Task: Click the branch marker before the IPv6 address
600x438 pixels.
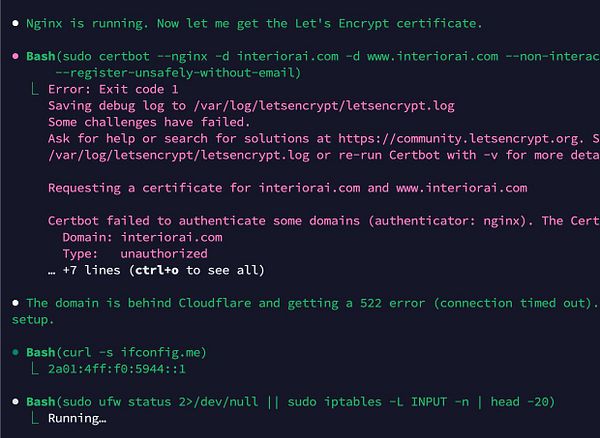Action: [35, 369]
